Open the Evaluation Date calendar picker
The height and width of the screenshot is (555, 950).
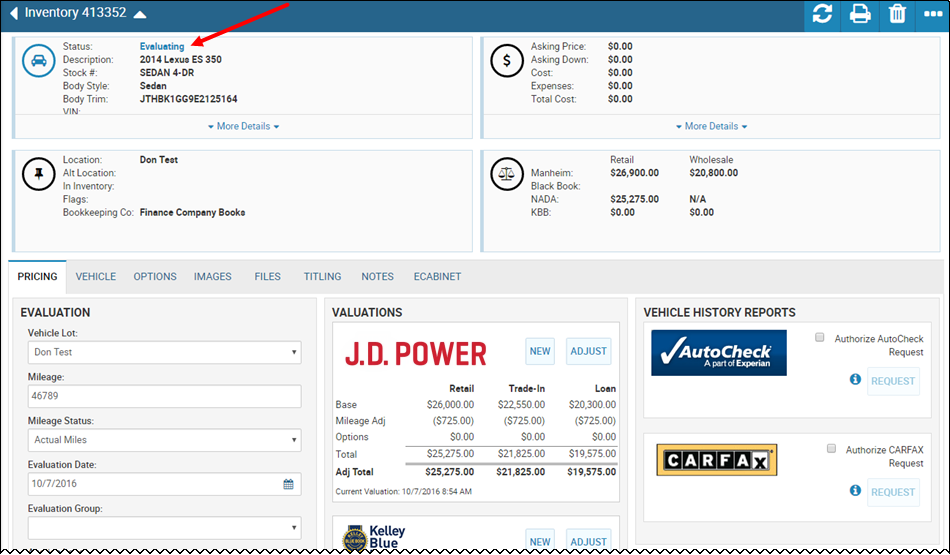(288, 484)
